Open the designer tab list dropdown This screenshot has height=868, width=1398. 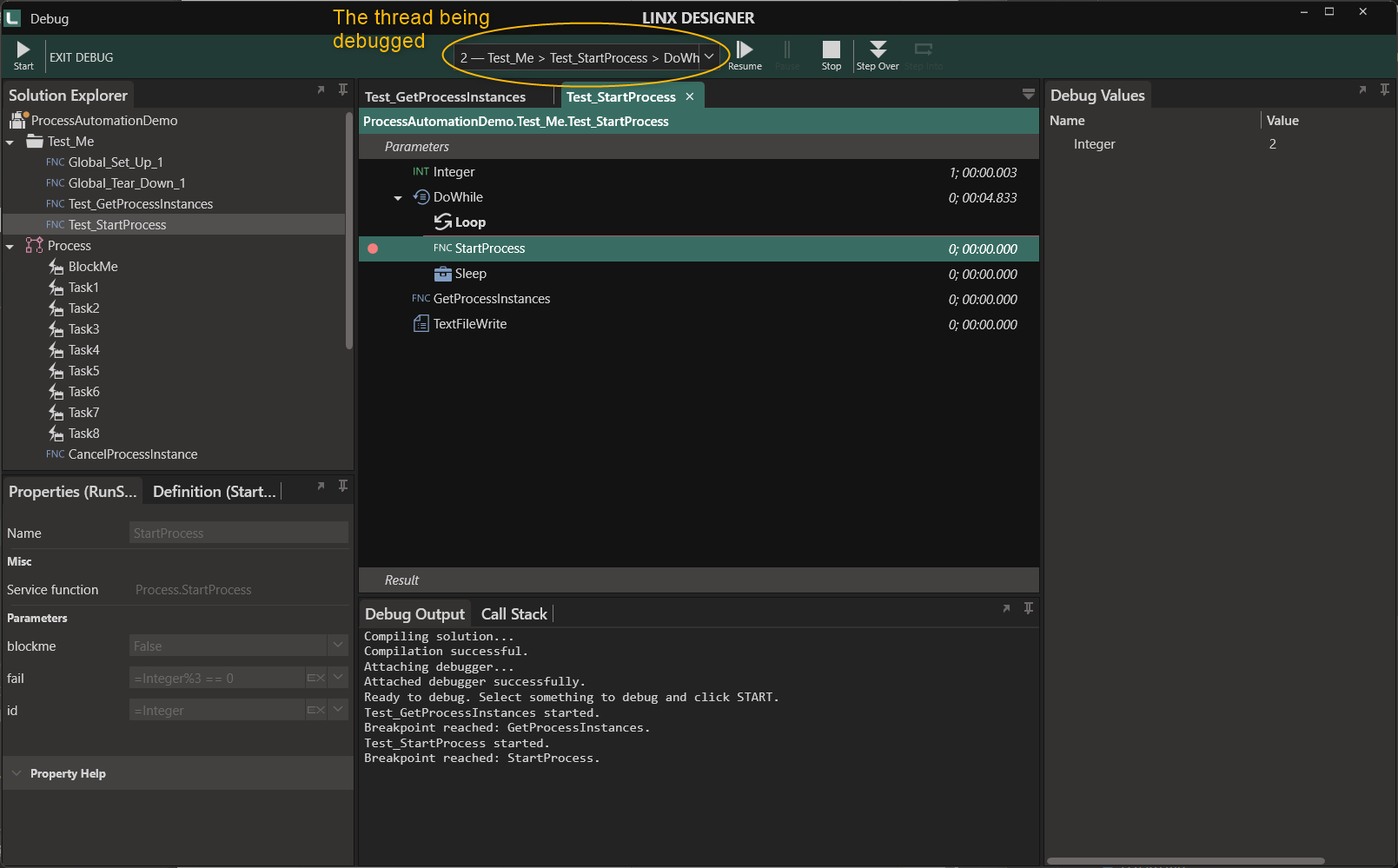1029,94
